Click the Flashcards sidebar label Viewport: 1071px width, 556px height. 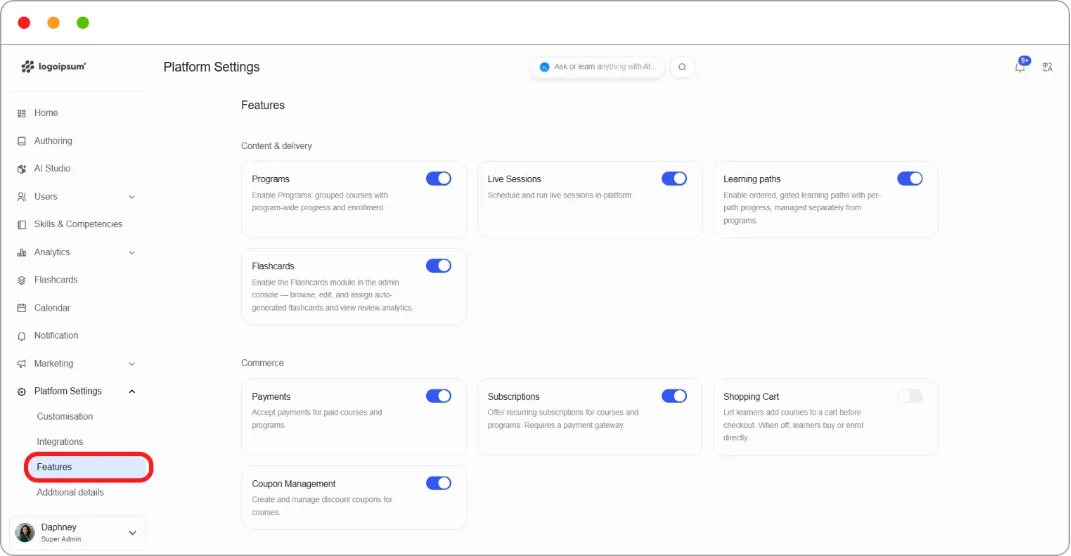click(56, 280)
